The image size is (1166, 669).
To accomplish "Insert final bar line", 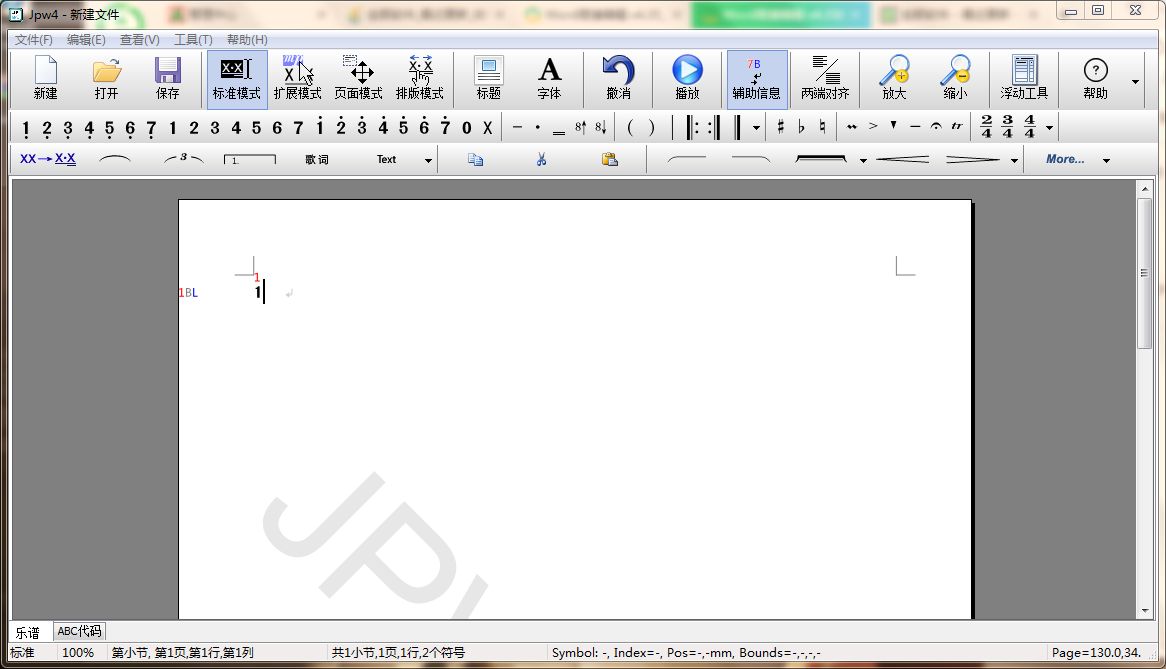I will click(737, 127).
